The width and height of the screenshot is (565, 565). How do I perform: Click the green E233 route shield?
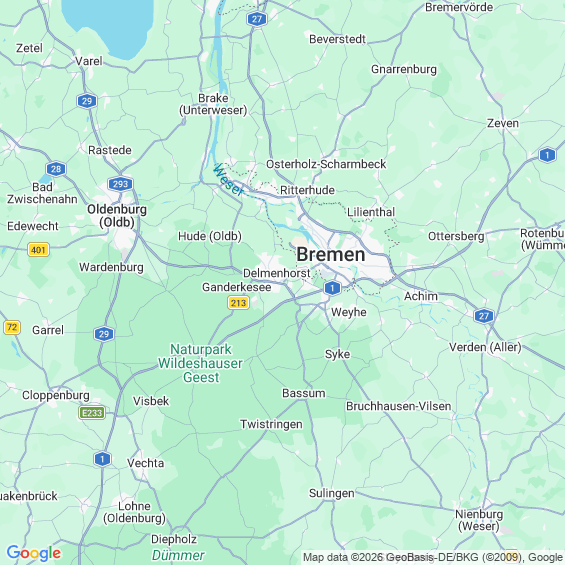(x=92, y=413)
